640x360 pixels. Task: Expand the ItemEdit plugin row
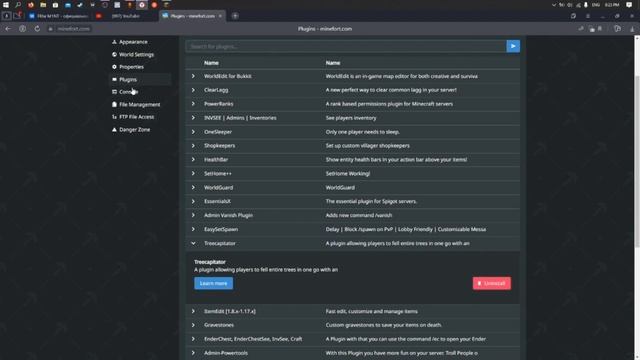[x=193, y=311]
